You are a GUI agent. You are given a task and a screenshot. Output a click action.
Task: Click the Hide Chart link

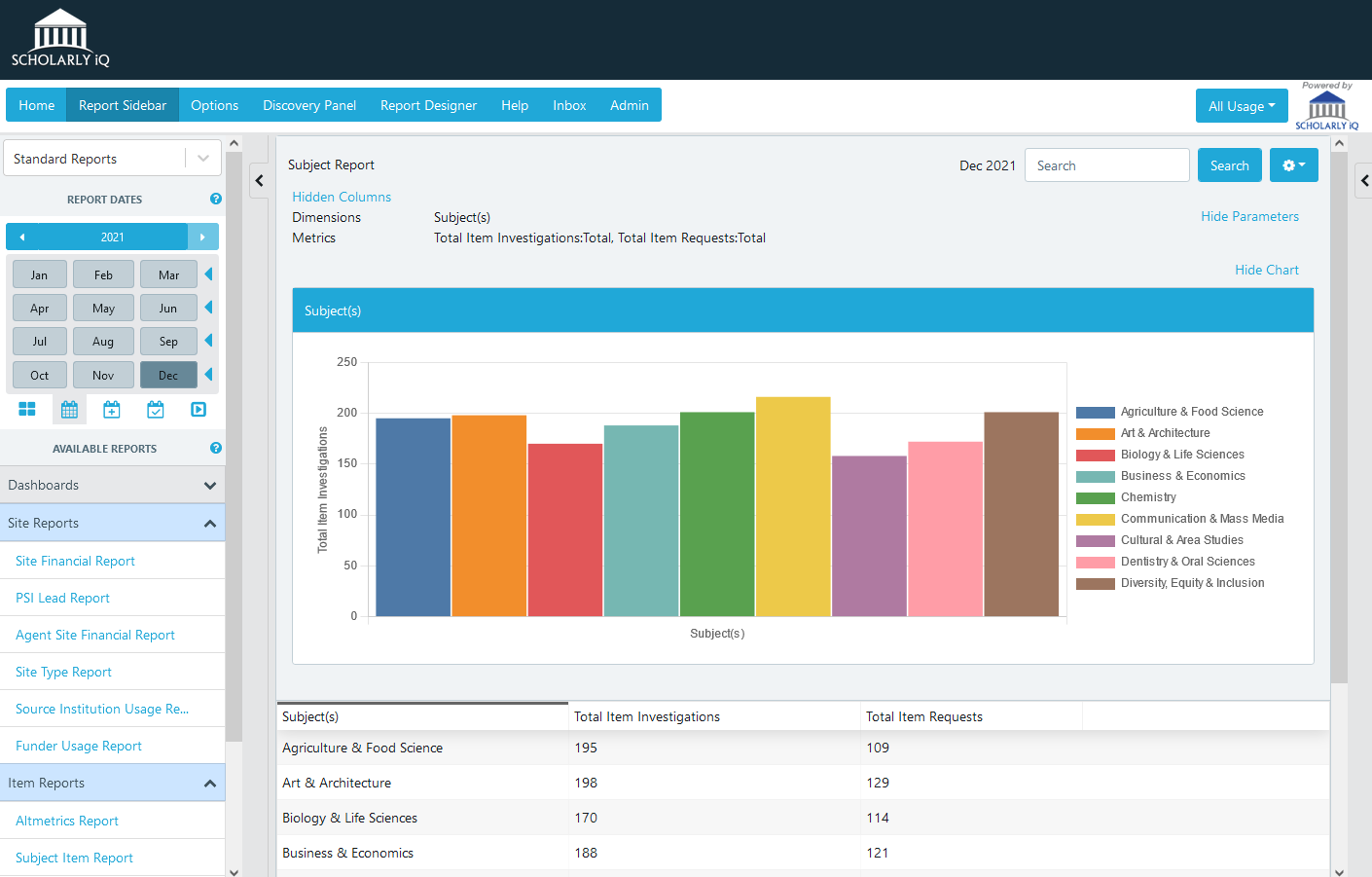1266,270
